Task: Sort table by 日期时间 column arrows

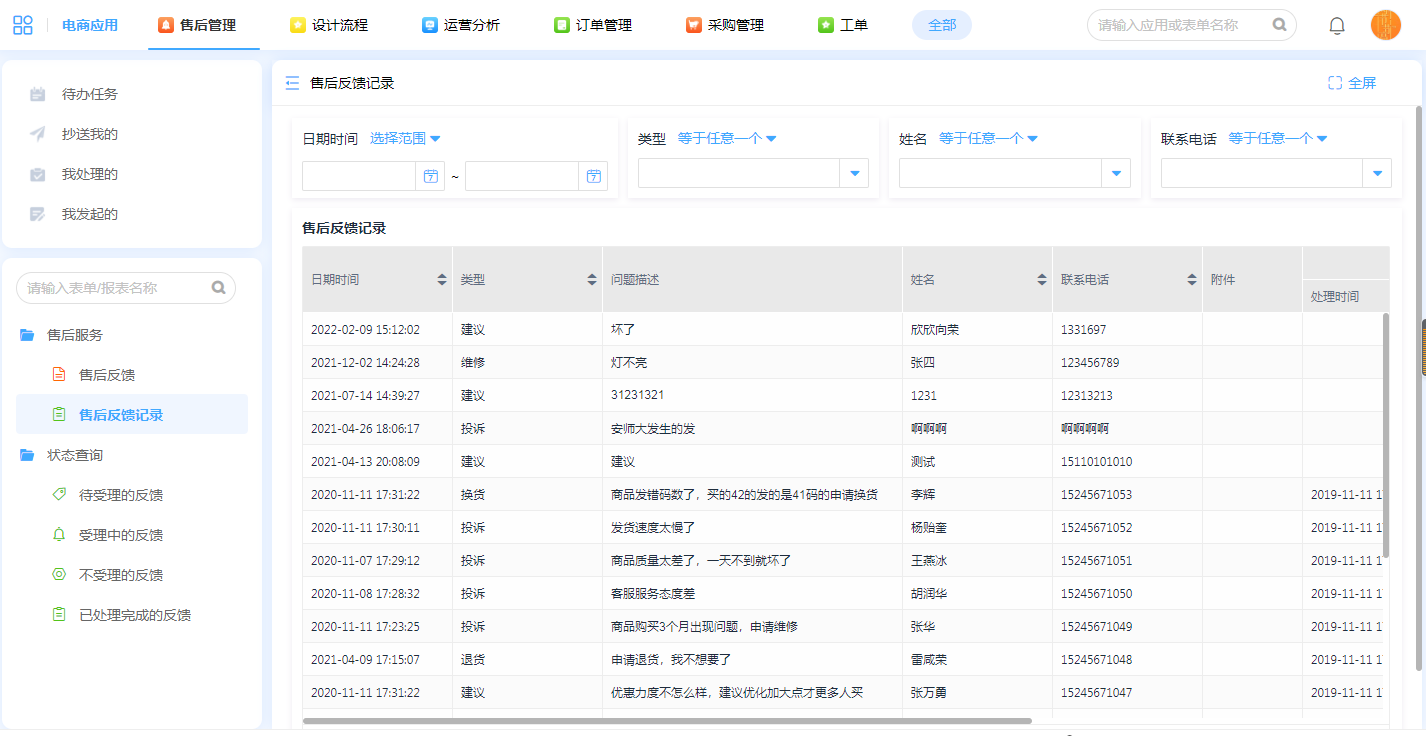Action: [442, 280]
